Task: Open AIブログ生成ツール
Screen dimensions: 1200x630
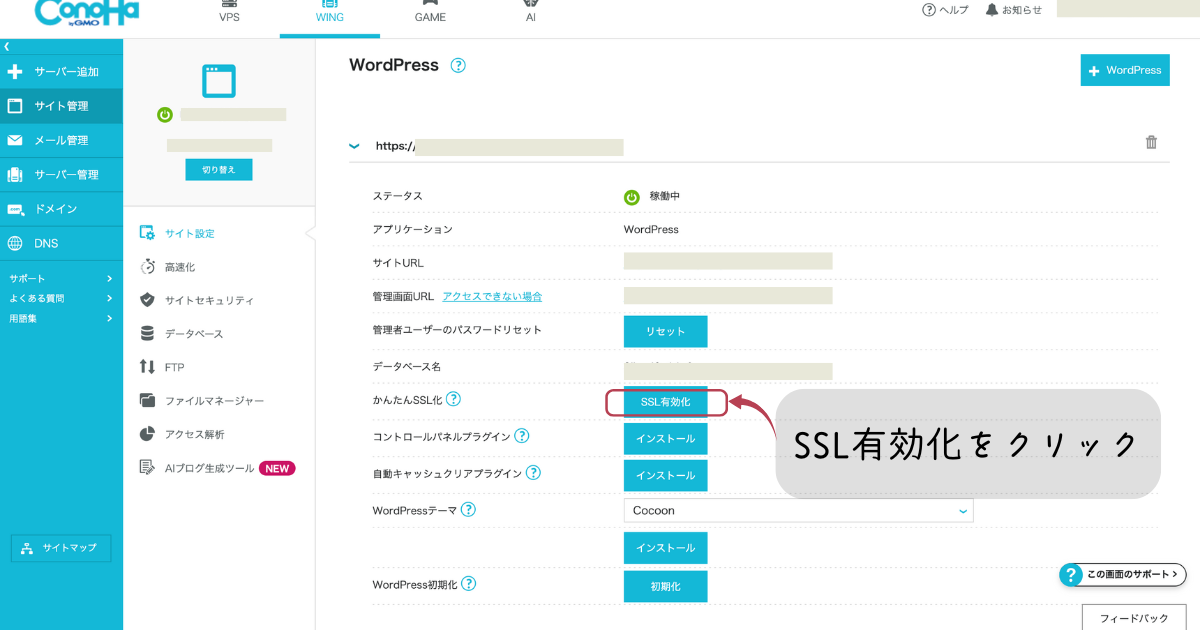Action: [x=217, y=468]
